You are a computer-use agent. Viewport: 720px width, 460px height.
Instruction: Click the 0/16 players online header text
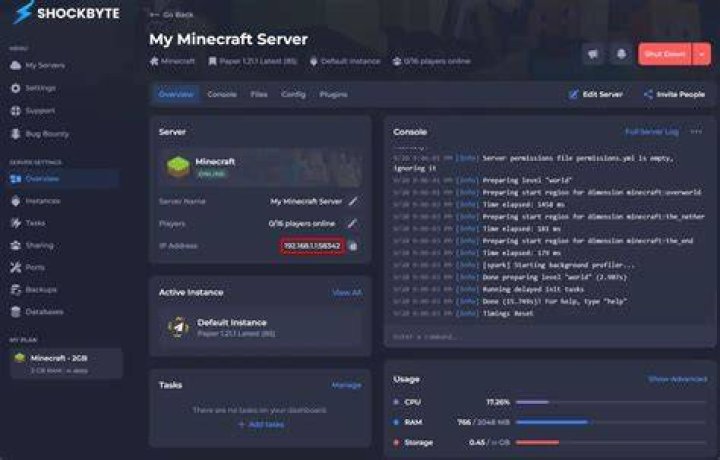[432, 61]
